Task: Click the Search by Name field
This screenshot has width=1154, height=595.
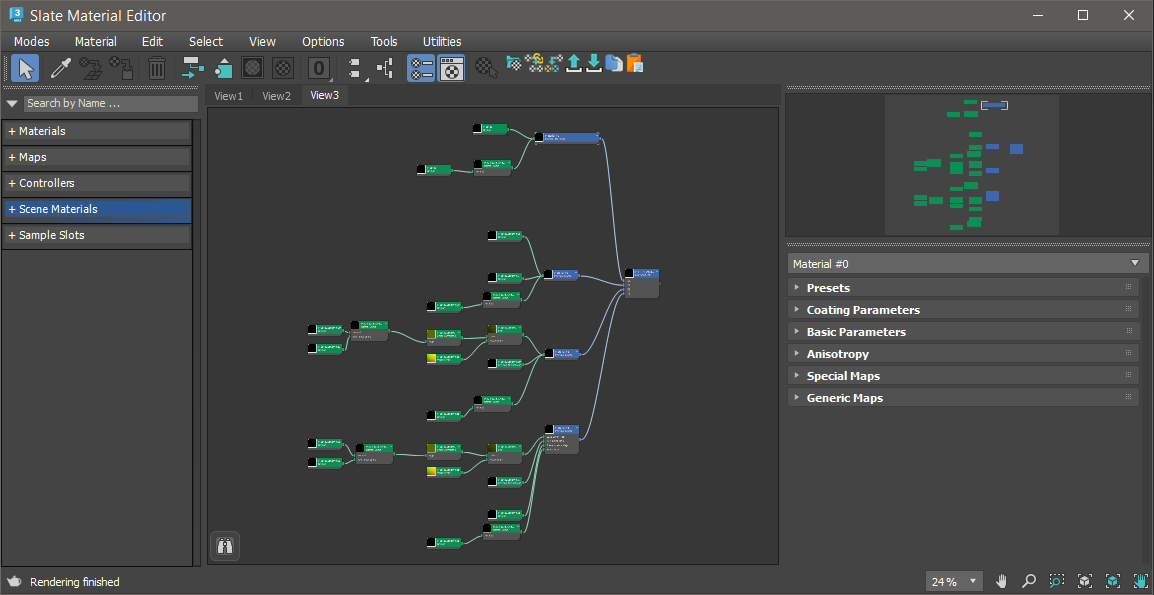Action: [x=110, y=103]
